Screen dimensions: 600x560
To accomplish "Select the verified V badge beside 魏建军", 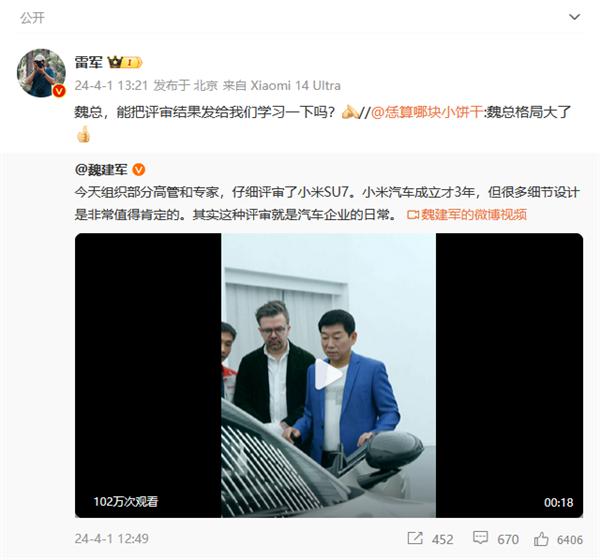I will pos(139,169).
